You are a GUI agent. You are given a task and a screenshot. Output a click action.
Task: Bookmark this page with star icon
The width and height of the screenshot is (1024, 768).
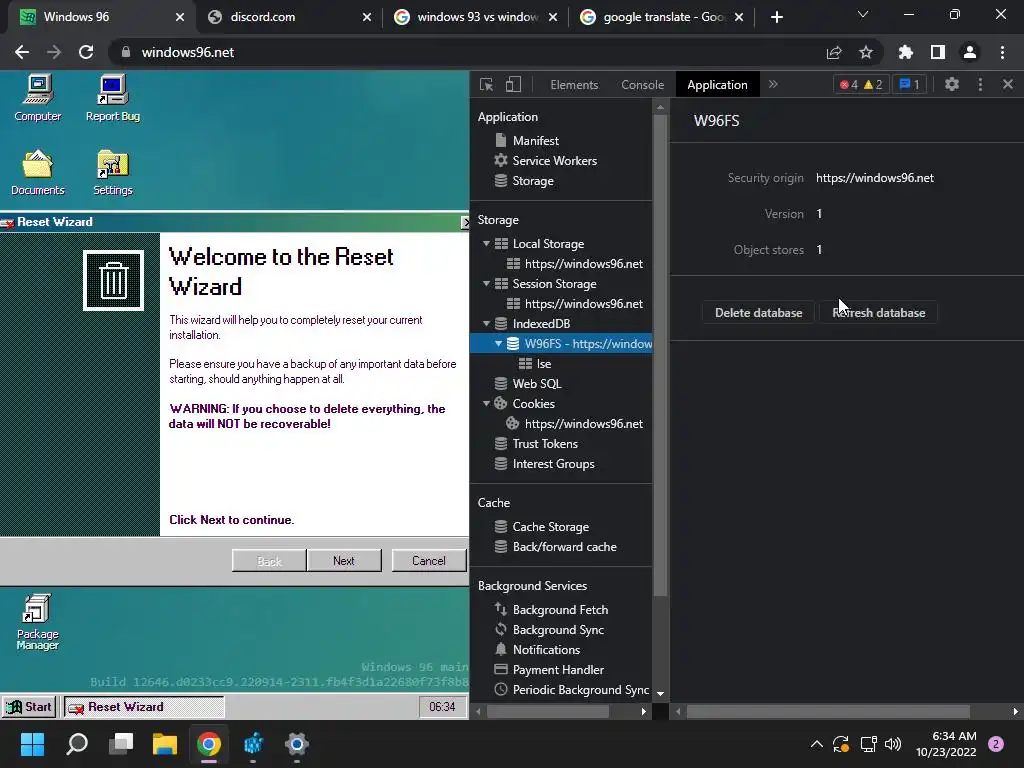tap(866, 52)
